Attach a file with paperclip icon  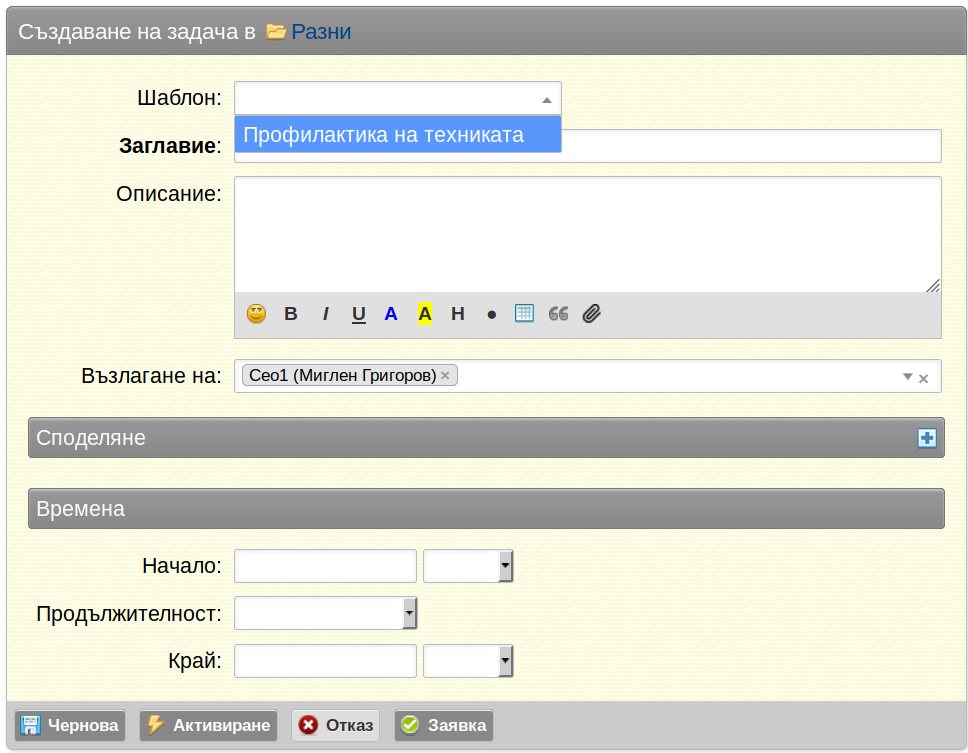pyautogui.click(x=591, y=314)
